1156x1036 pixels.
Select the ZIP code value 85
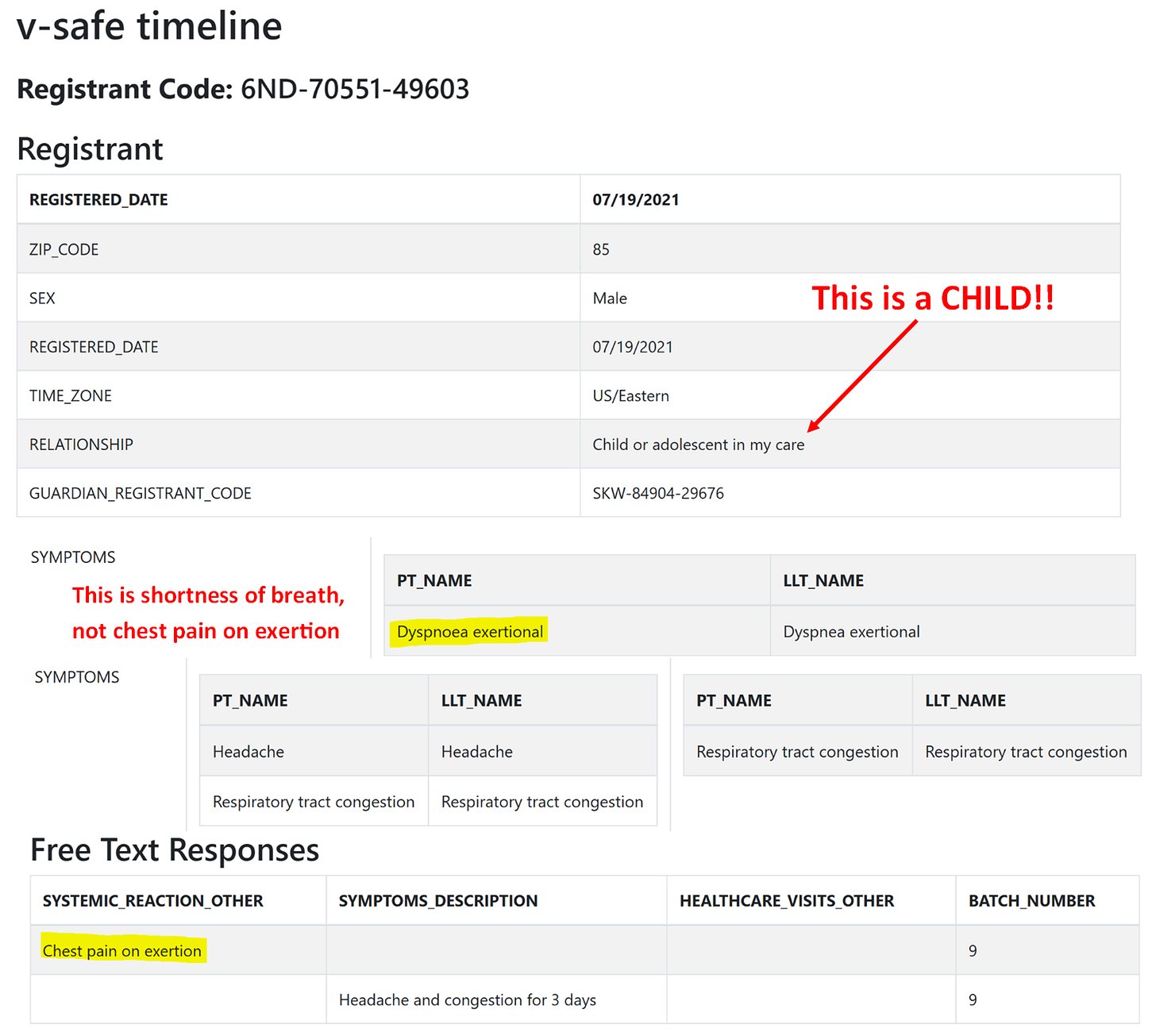[x=850, y=249]
